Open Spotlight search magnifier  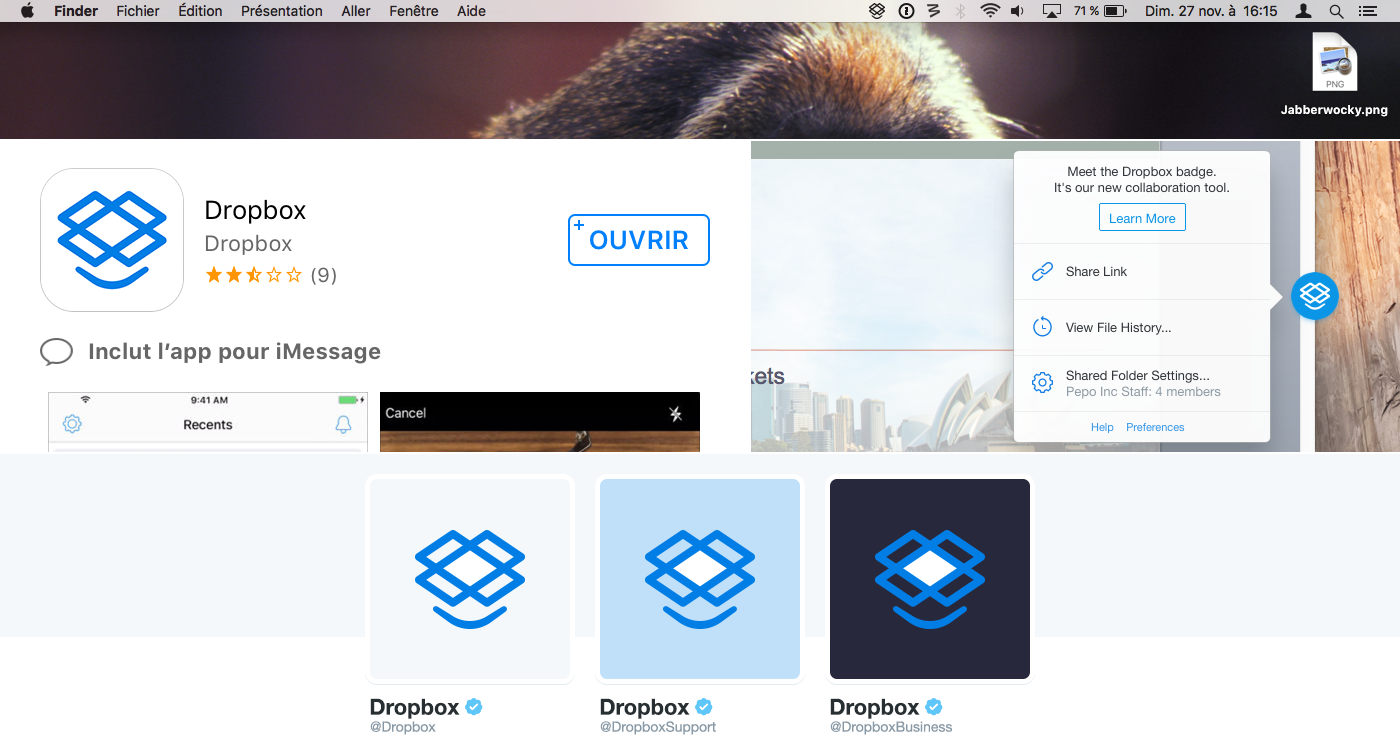[x=1336, y=11]
